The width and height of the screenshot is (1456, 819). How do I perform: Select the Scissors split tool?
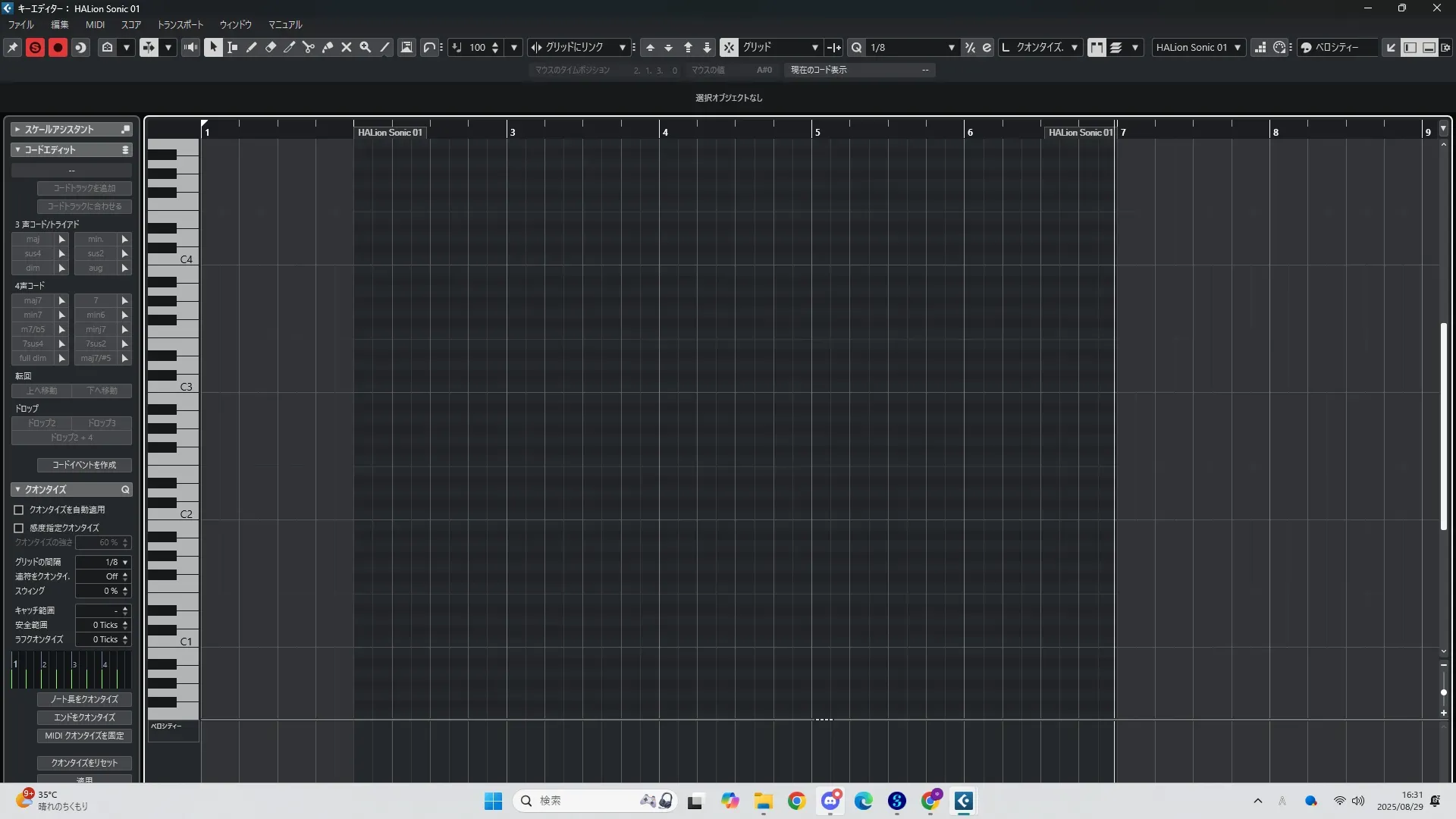309,47
